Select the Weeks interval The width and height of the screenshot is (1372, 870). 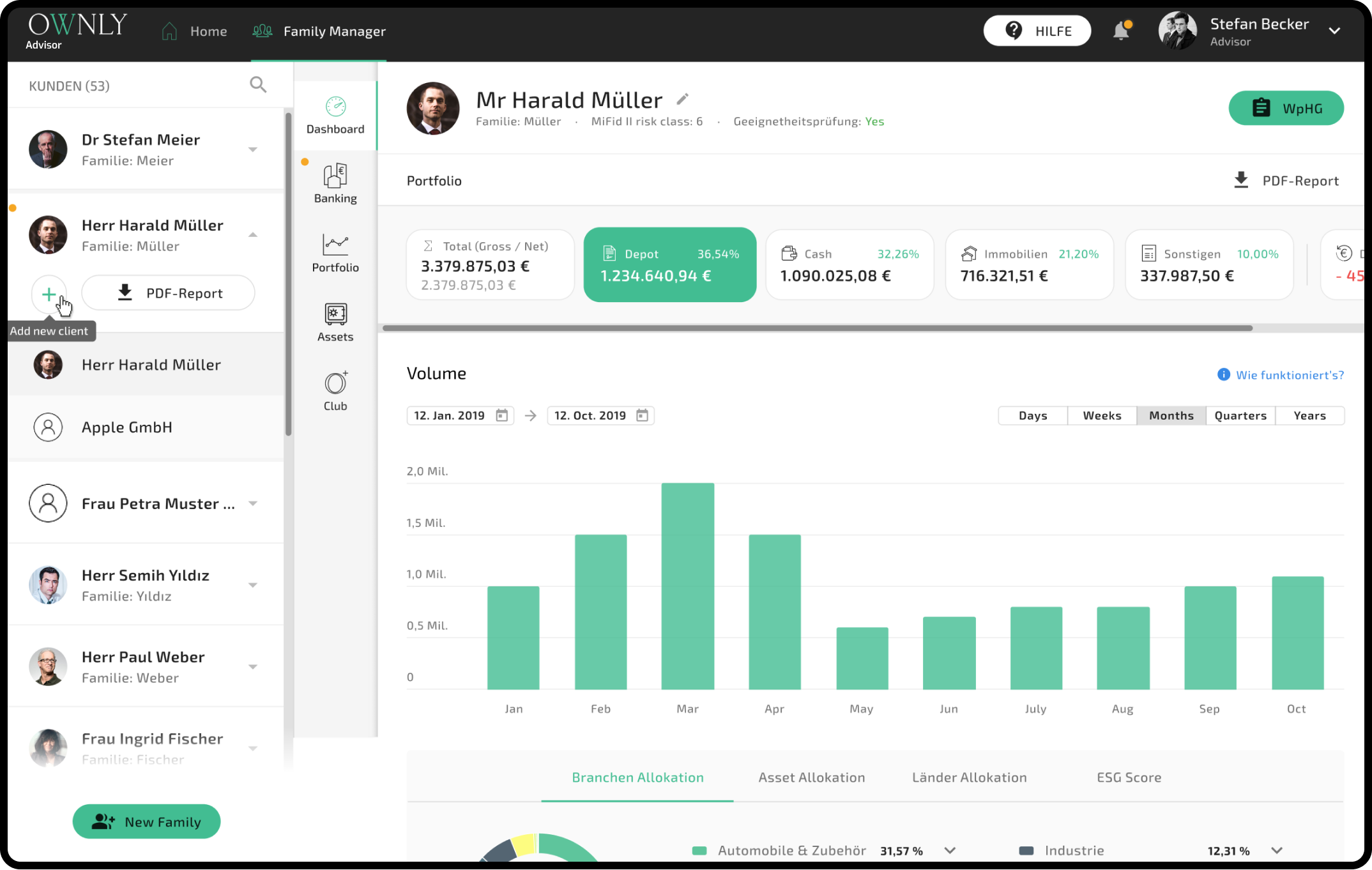tap(1102, 415)
